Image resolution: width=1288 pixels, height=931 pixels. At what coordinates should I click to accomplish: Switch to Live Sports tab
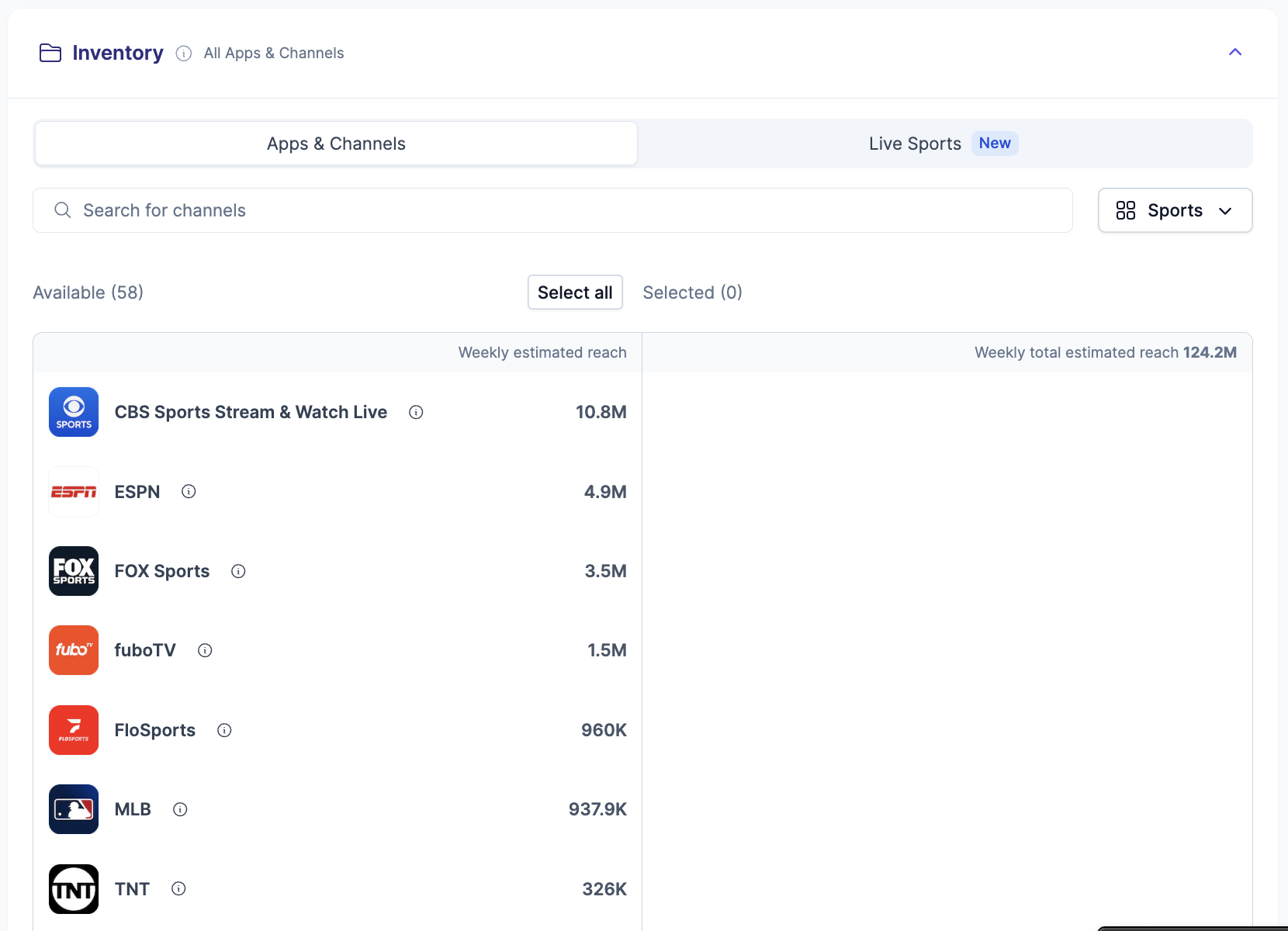tap(944, 144)
